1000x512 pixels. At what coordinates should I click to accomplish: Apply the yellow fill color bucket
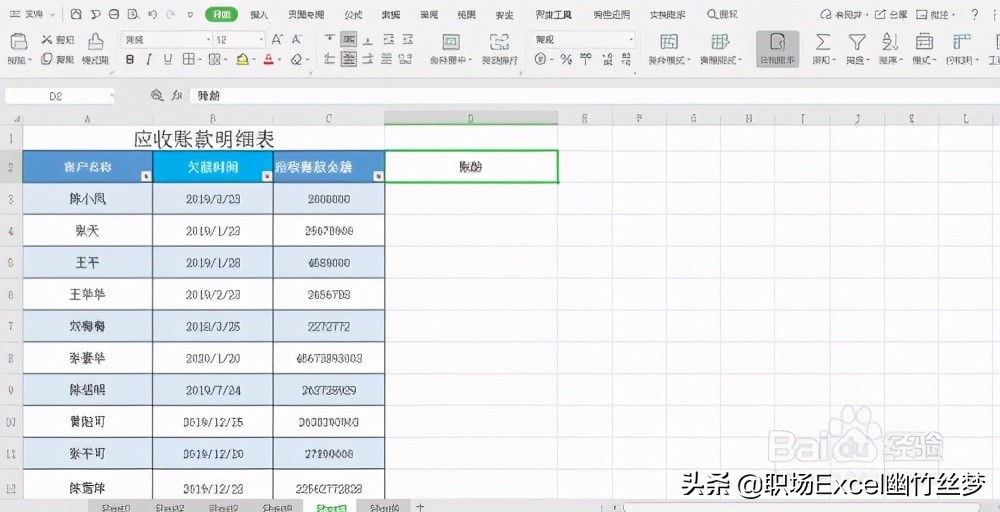[242, 59]
